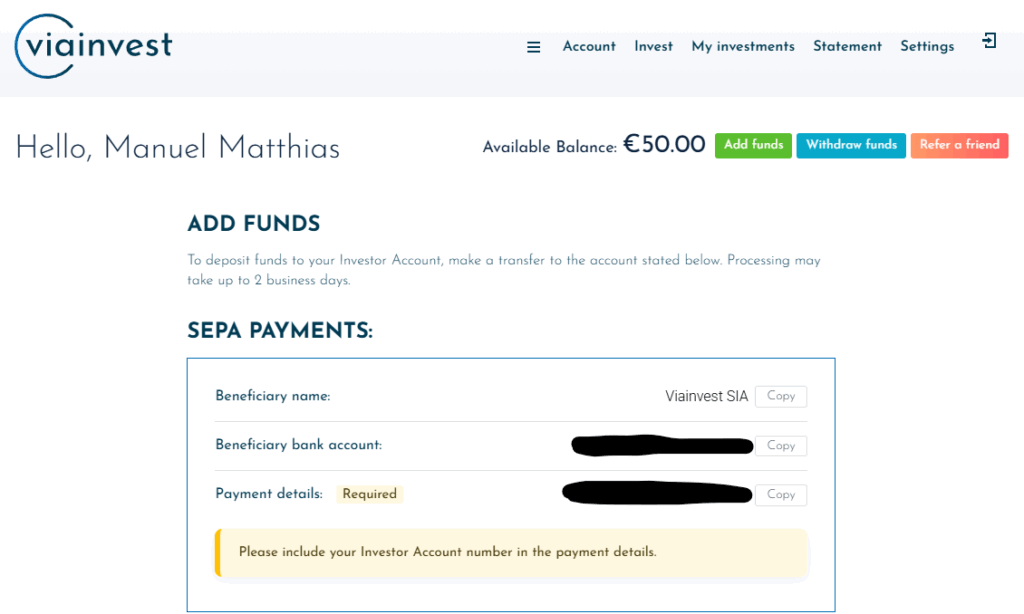Viewport: 1024px width, 614px height.
Task: Select the Refer a friend button
Action: [x=959, y=145]
